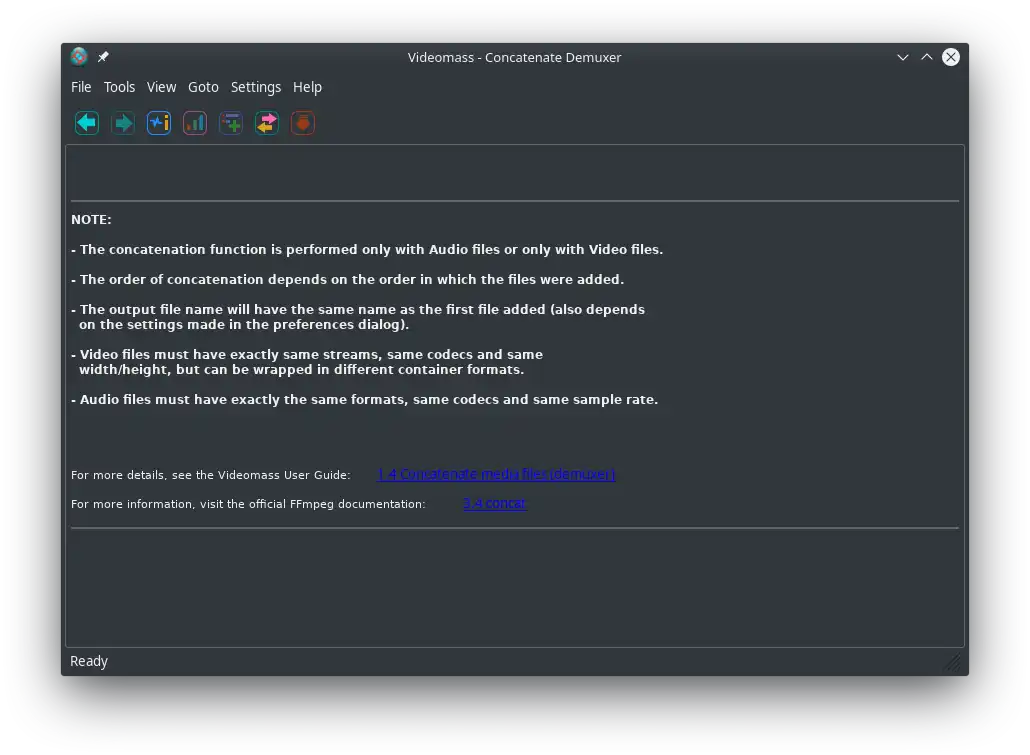Click 'For more information, visit the official FFmpeg documentation:'
The height and width of the screenshot is (755, 1030).
[248, 504]
